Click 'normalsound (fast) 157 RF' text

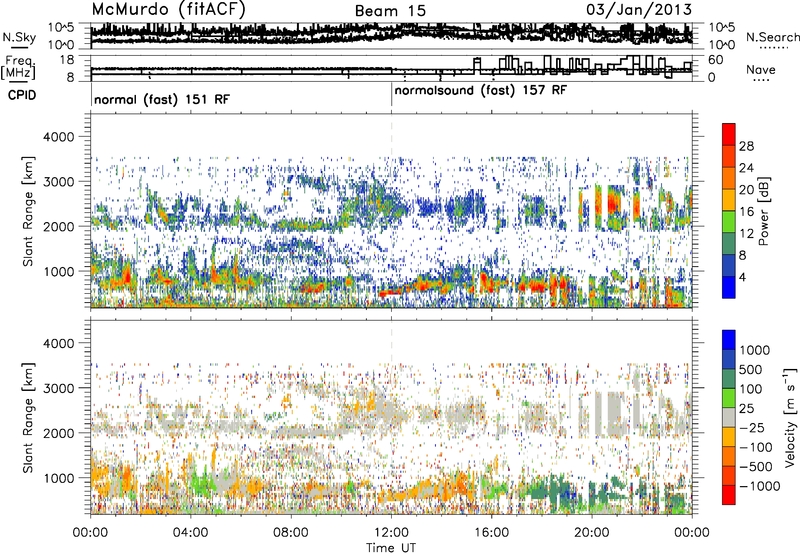pyautogui.click(x=481, y=90)
